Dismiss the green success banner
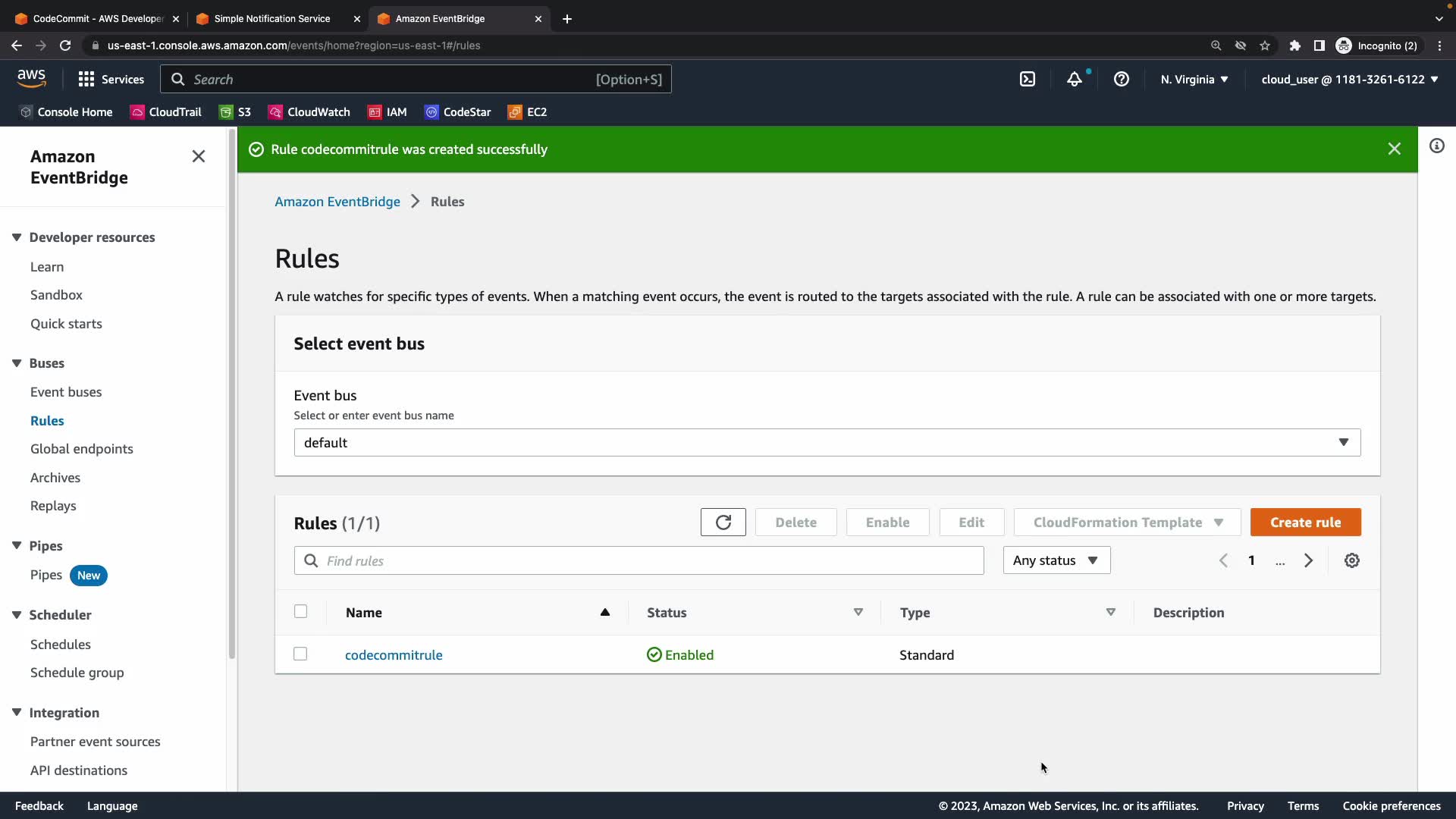Image resolution: width=1456 pixels, height=819 pixels. (x=1394, y=149)
